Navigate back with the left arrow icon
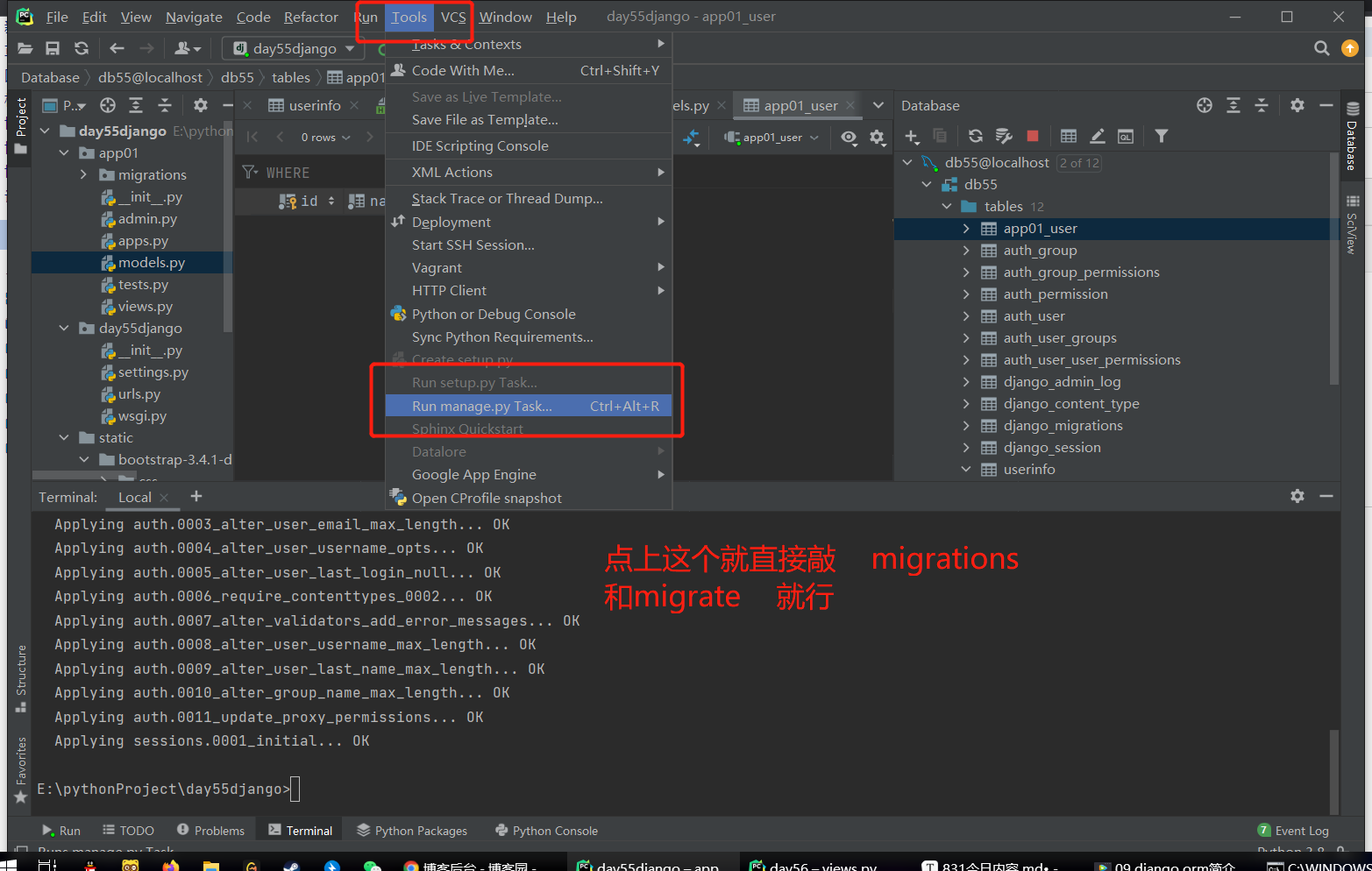This screenshot has width=1372, height=871. coord(117,48)
